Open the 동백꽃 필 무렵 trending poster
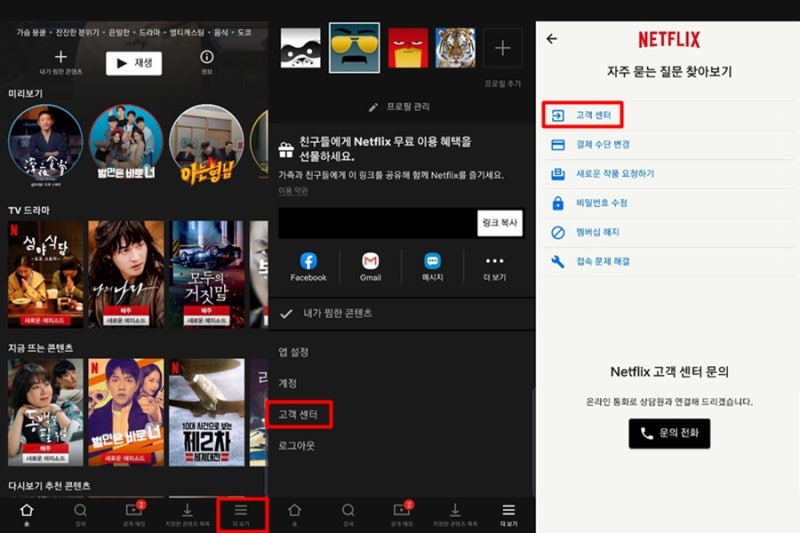Screen dimensions: 800x533 [x=45, y=412]
